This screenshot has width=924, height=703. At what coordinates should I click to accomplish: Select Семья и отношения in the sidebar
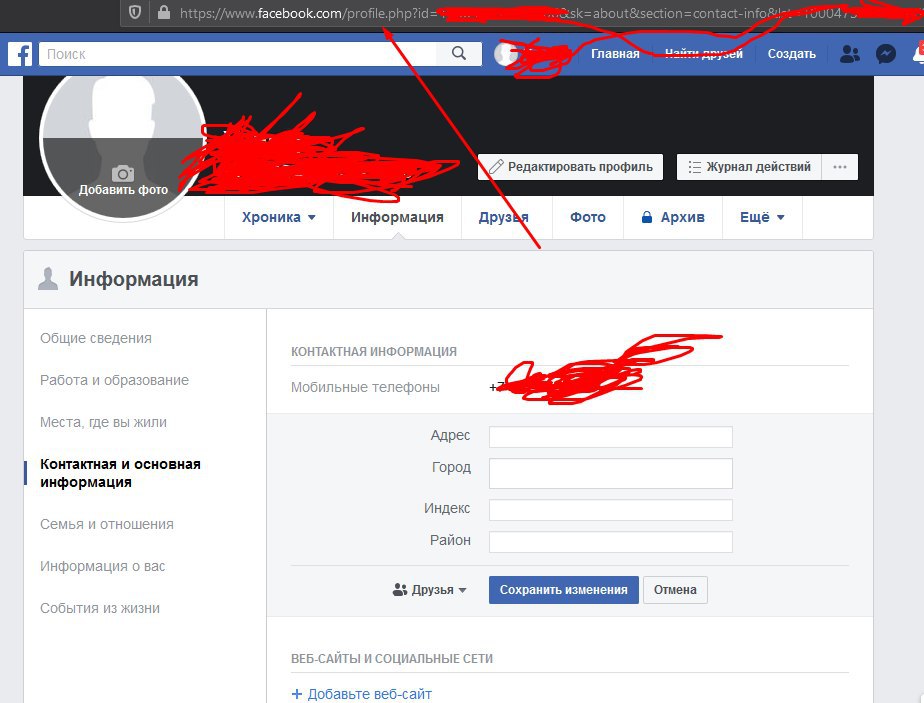(107, 524)
